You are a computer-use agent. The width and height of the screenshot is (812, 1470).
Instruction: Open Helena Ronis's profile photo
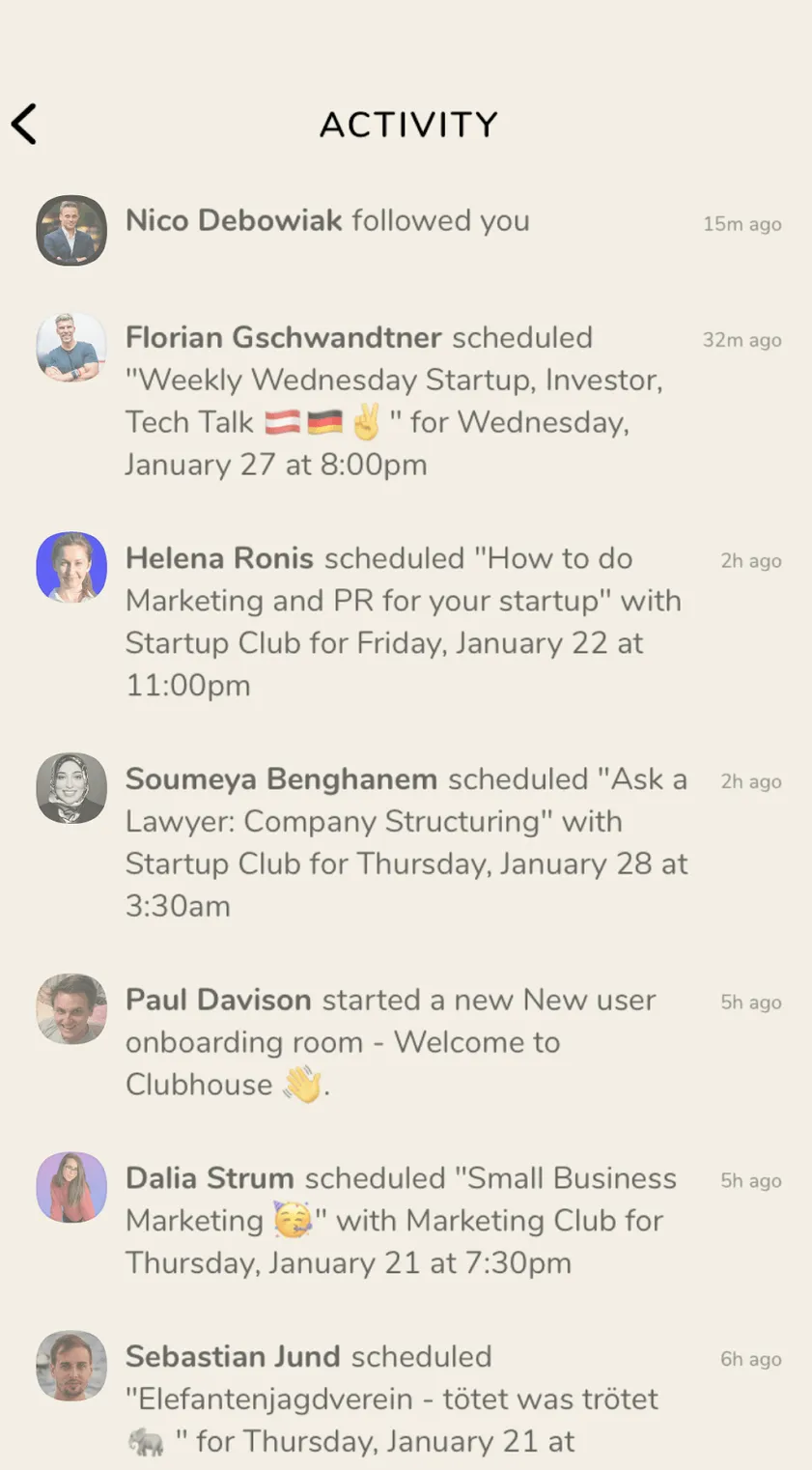pos(71,568)
